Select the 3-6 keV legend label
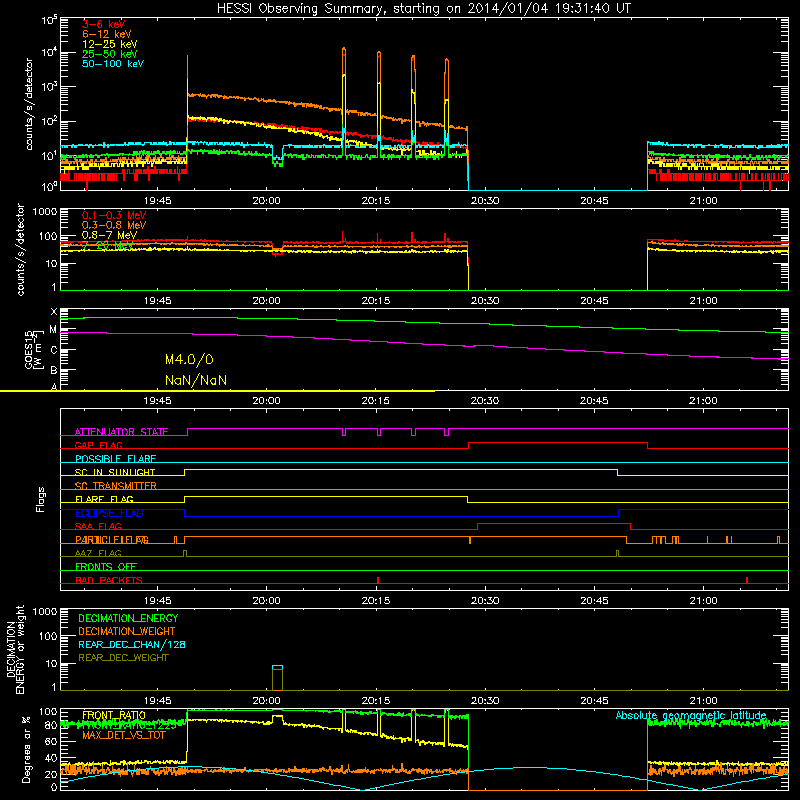The image size is (800, 800). pyautogui.click(x=103, y=24)
